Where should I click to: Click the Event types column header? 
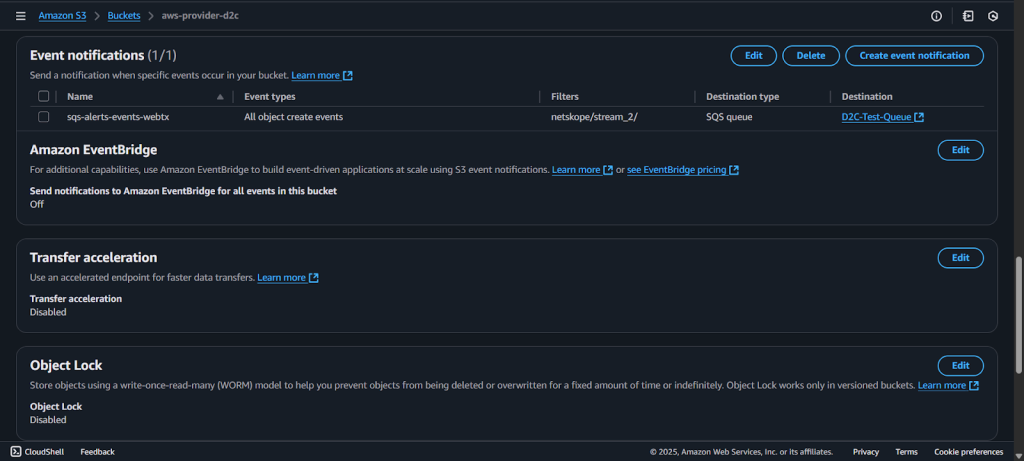[270, 97]
